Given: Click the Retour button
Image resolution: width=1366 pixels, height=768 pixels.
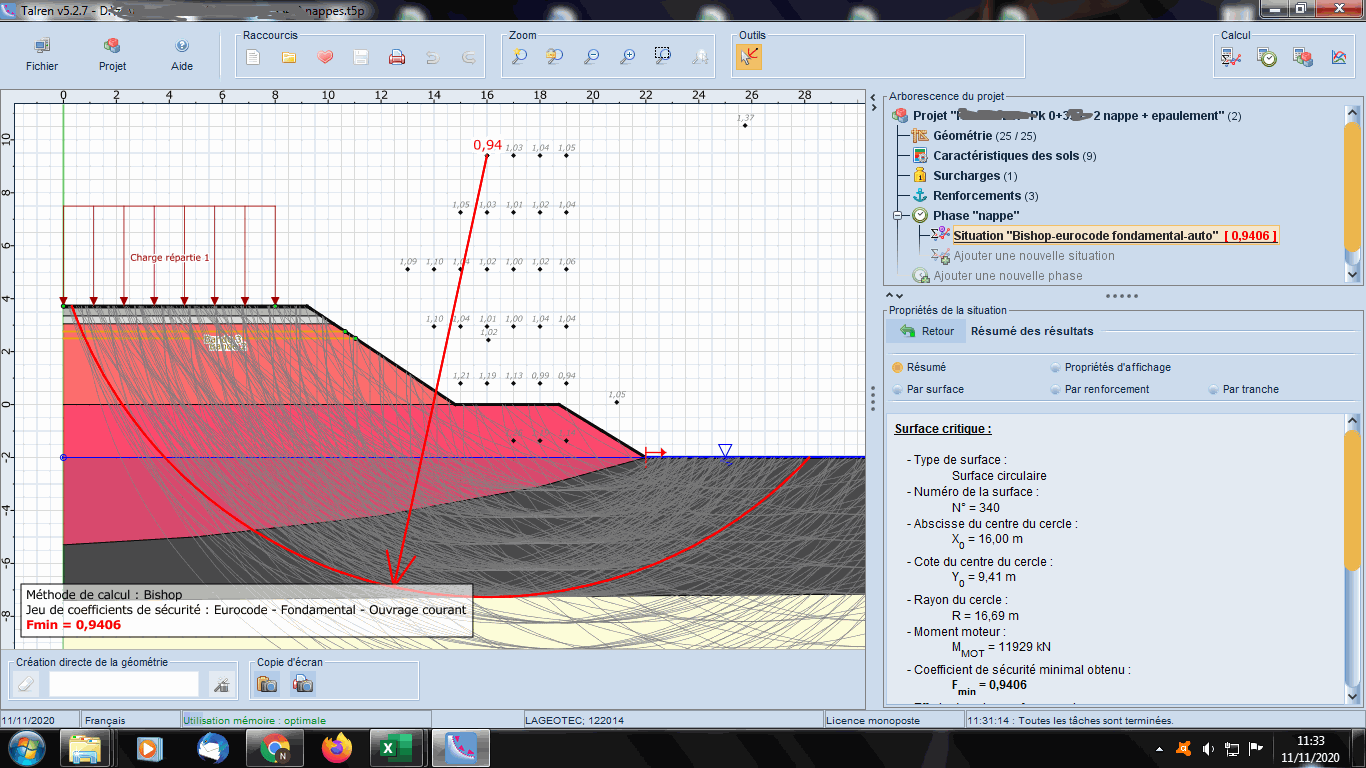Looking at the screenshot, I should [x=927, y=331].
